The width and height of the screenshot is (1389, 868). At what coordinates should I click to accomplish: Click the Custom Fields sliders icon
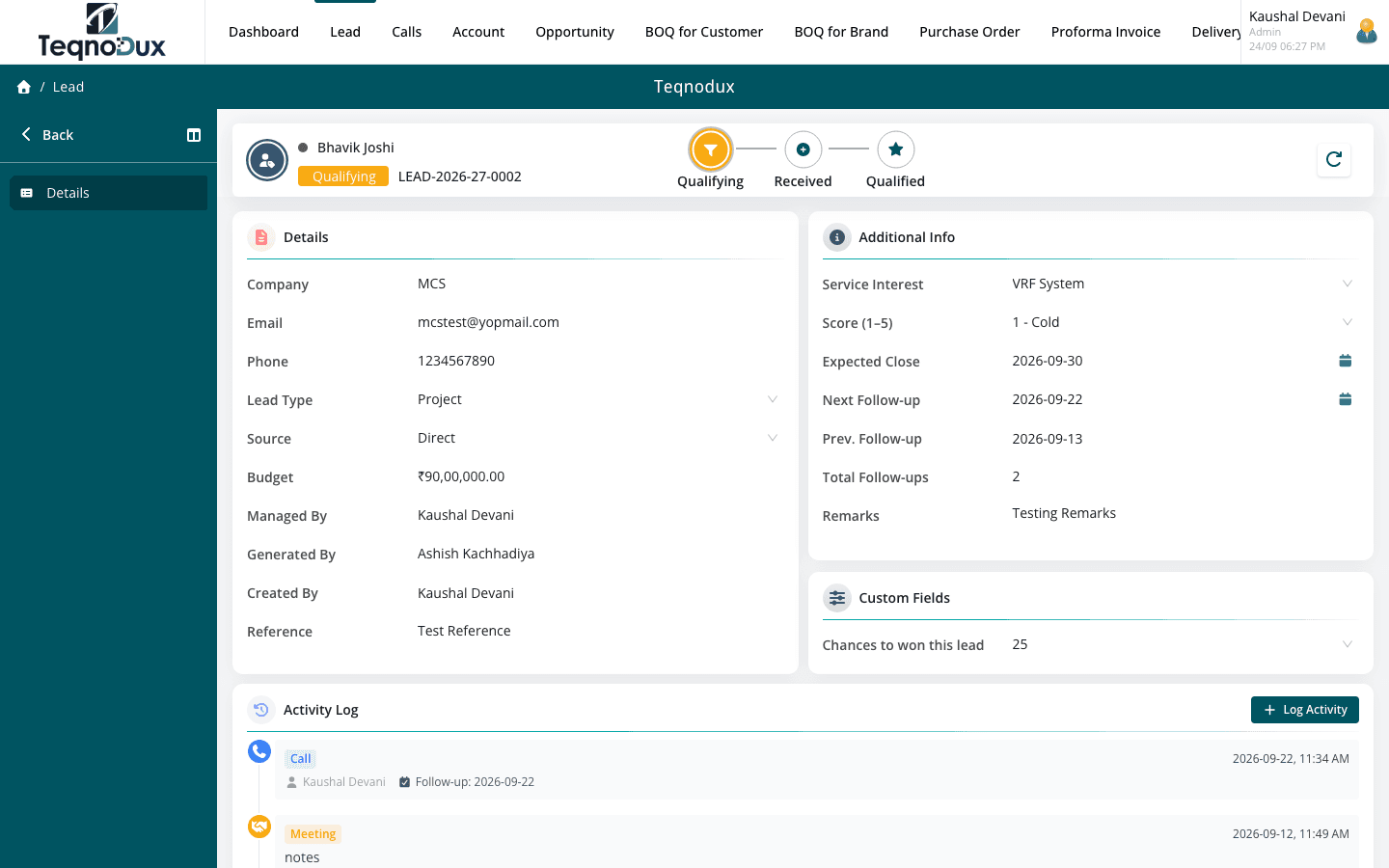coord(837,598)
